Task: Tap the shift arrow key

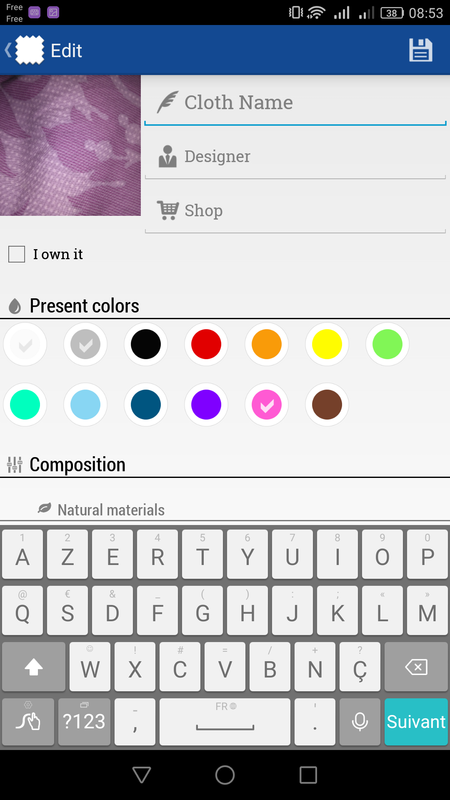Action: (34, 666)
